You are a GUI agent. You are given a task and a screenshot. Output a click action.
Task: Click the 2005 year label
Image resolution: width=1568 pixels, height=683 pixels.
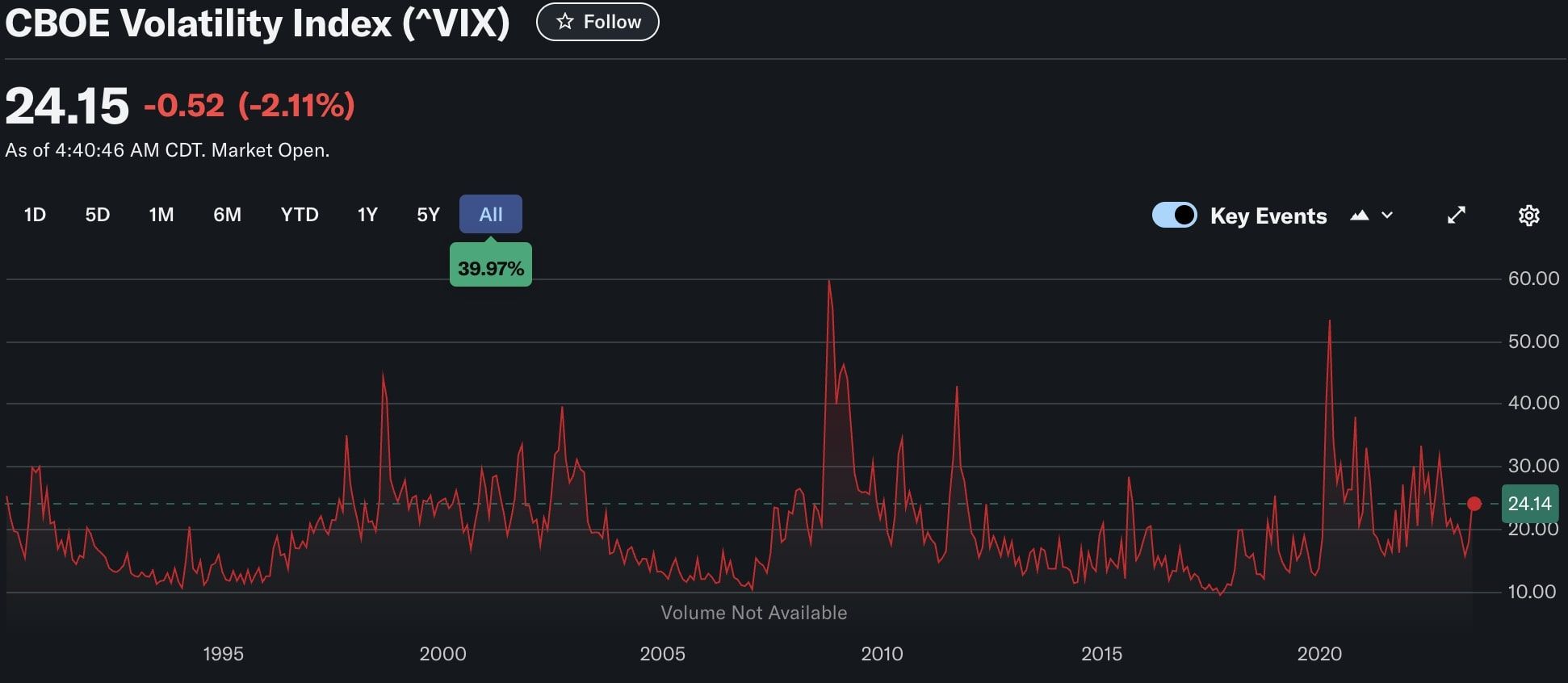662,654
